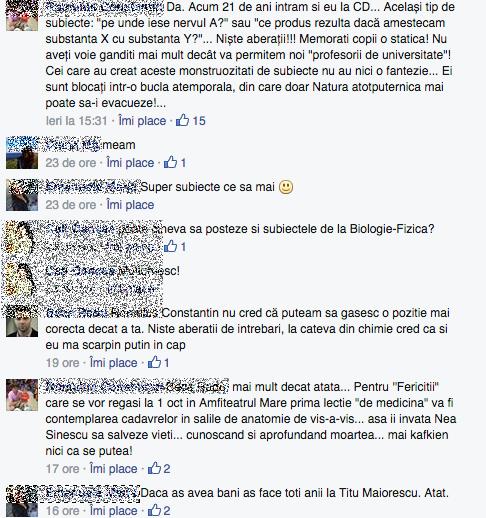Click 'Îmi place' on the 16 ore comment
Image resolution: width=486 pixels, height=518 pixels.
(114, 511)
